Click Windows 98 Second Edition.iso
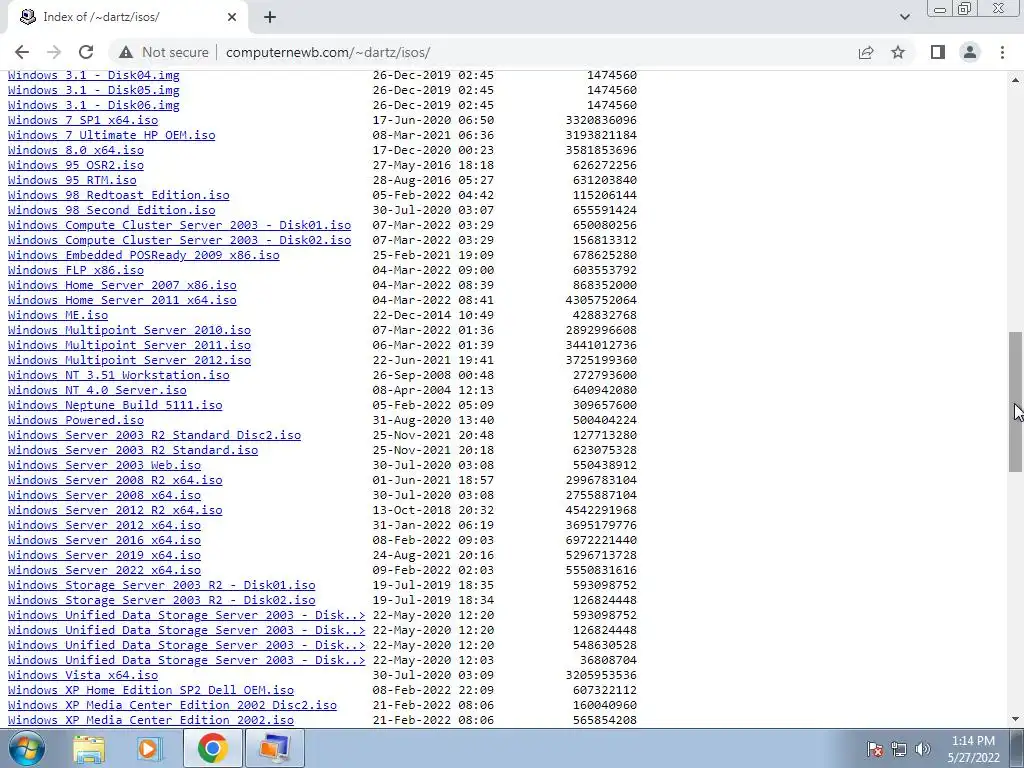 pos(112,210)
